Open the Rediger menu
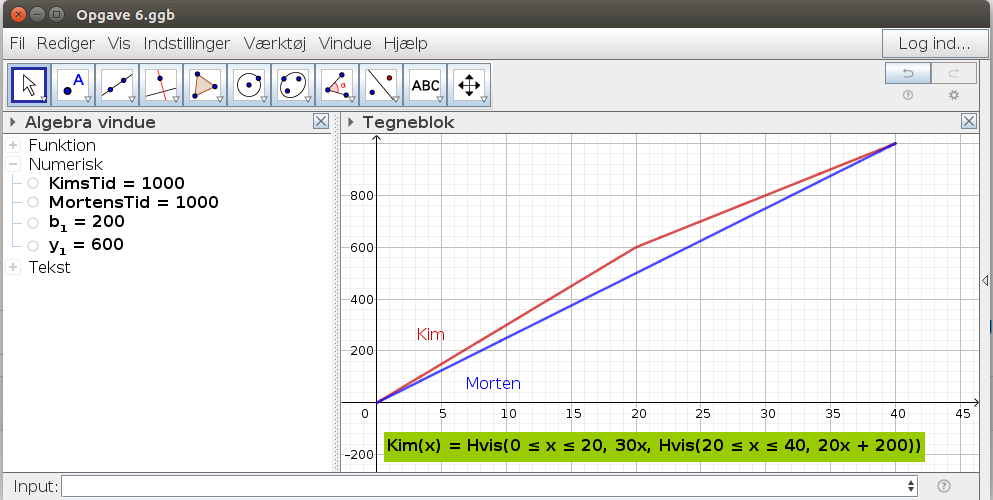Image resolution: width=993 pixels, height=500 pixels. click(66, 44)
